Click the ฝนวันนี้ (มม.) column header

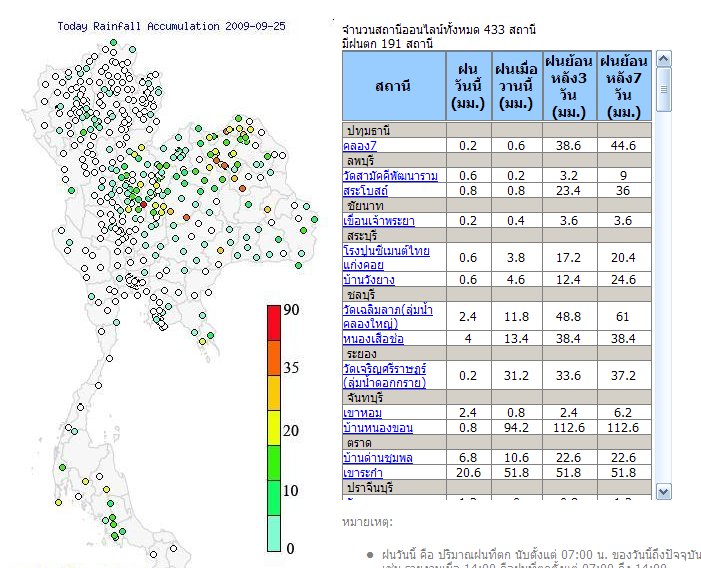(x=469, y=86)
